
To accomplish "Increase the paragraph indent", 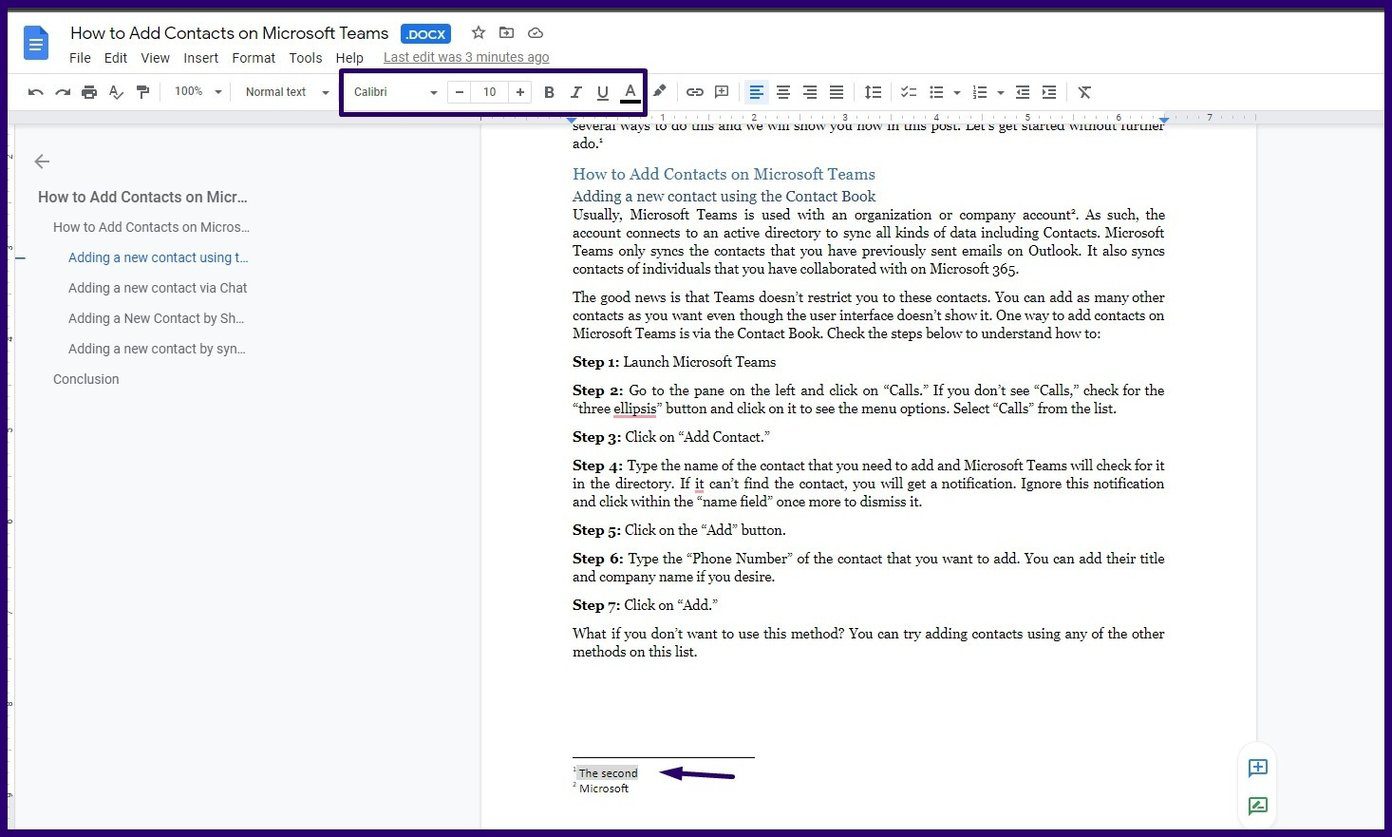I will (1049, 92).
